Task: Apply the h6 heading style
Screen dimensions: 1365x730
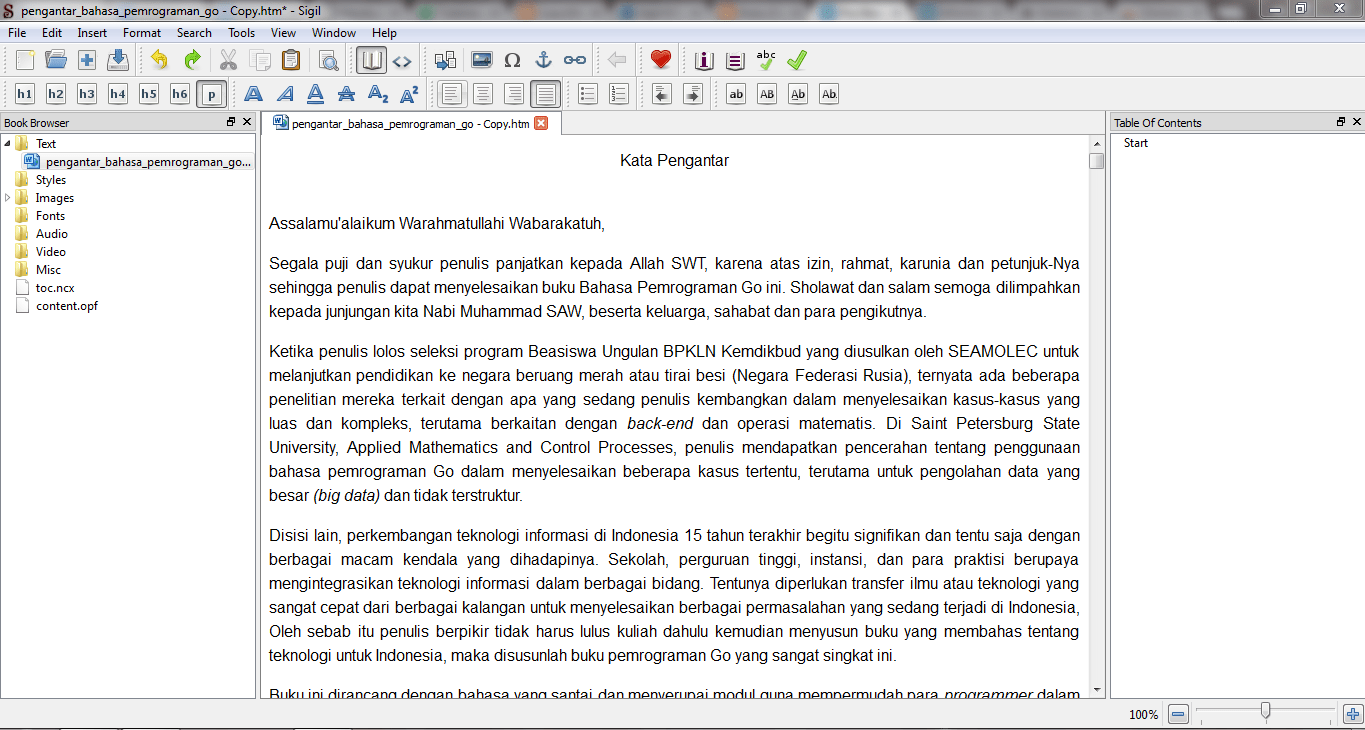Action: [x=180, y=94]
